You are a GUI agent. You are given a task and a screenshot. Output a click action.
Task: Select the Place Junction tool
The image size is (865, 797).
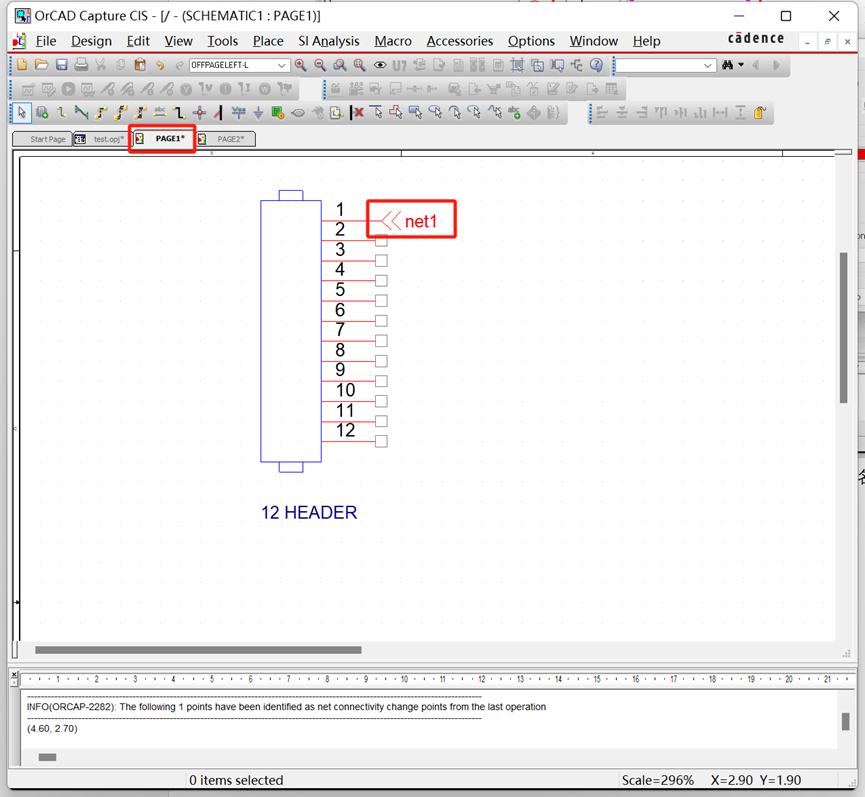(200, 112)
